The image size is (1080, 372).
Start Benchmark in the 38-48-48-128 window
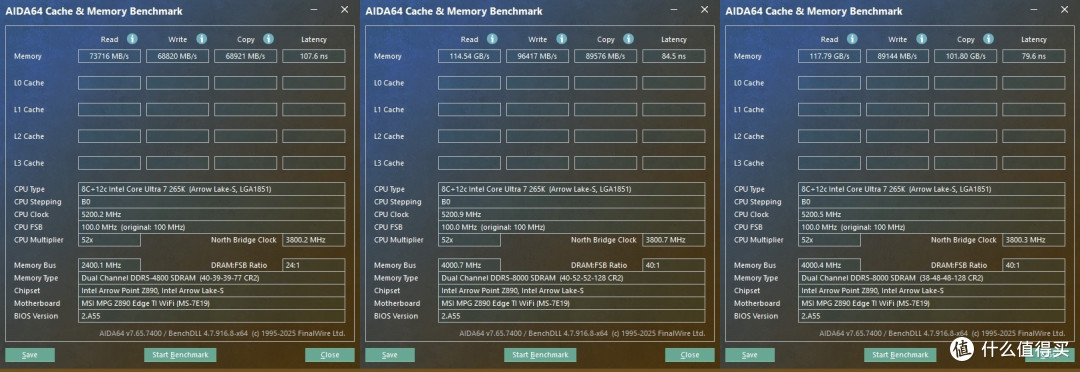(900, 355)
